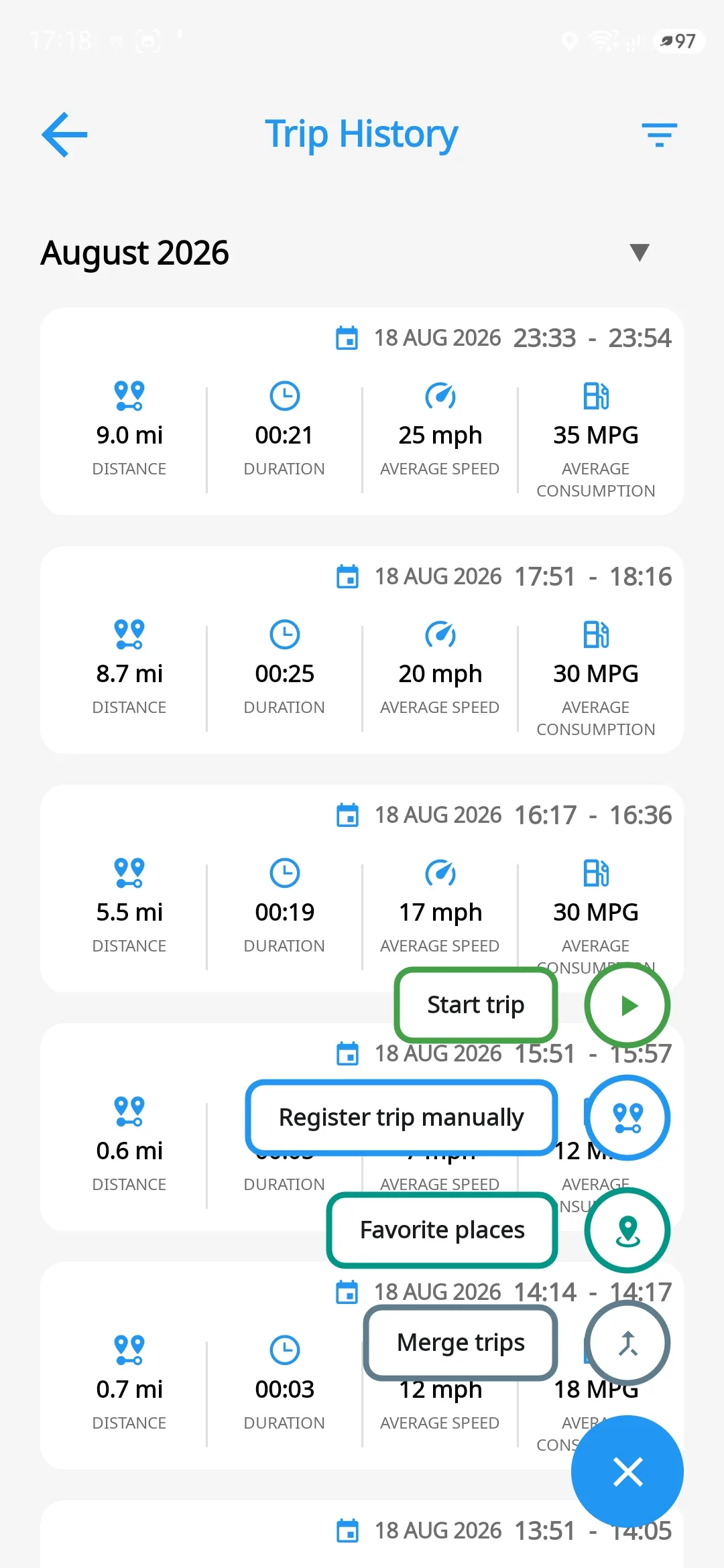Open the 17:51 - 18:16 trip card
Image resolution: width=724 pixels, height=1568 pixels.
click(x=362, y=650)
